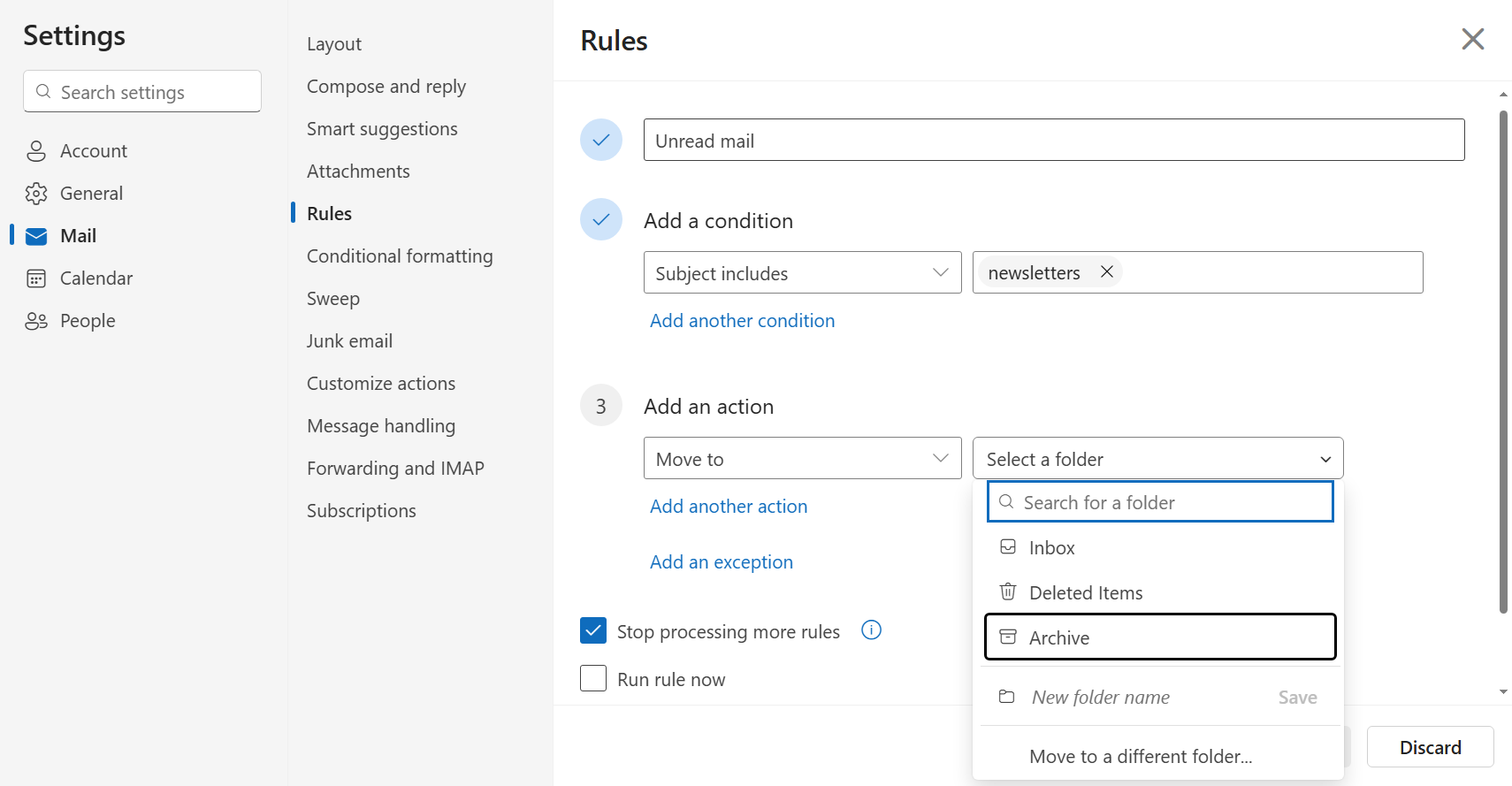Open Forwarding and IMAP settings
Screen dimensions: 1512x786
[395, 469]
